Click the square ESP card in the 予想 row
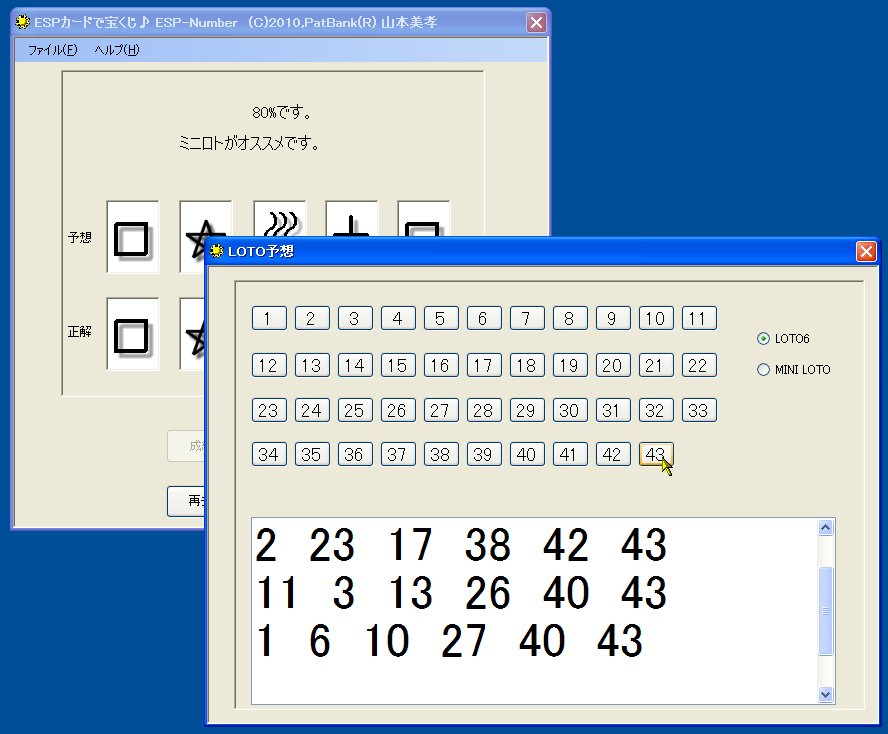The image size is (888, 734). [132, 237]
